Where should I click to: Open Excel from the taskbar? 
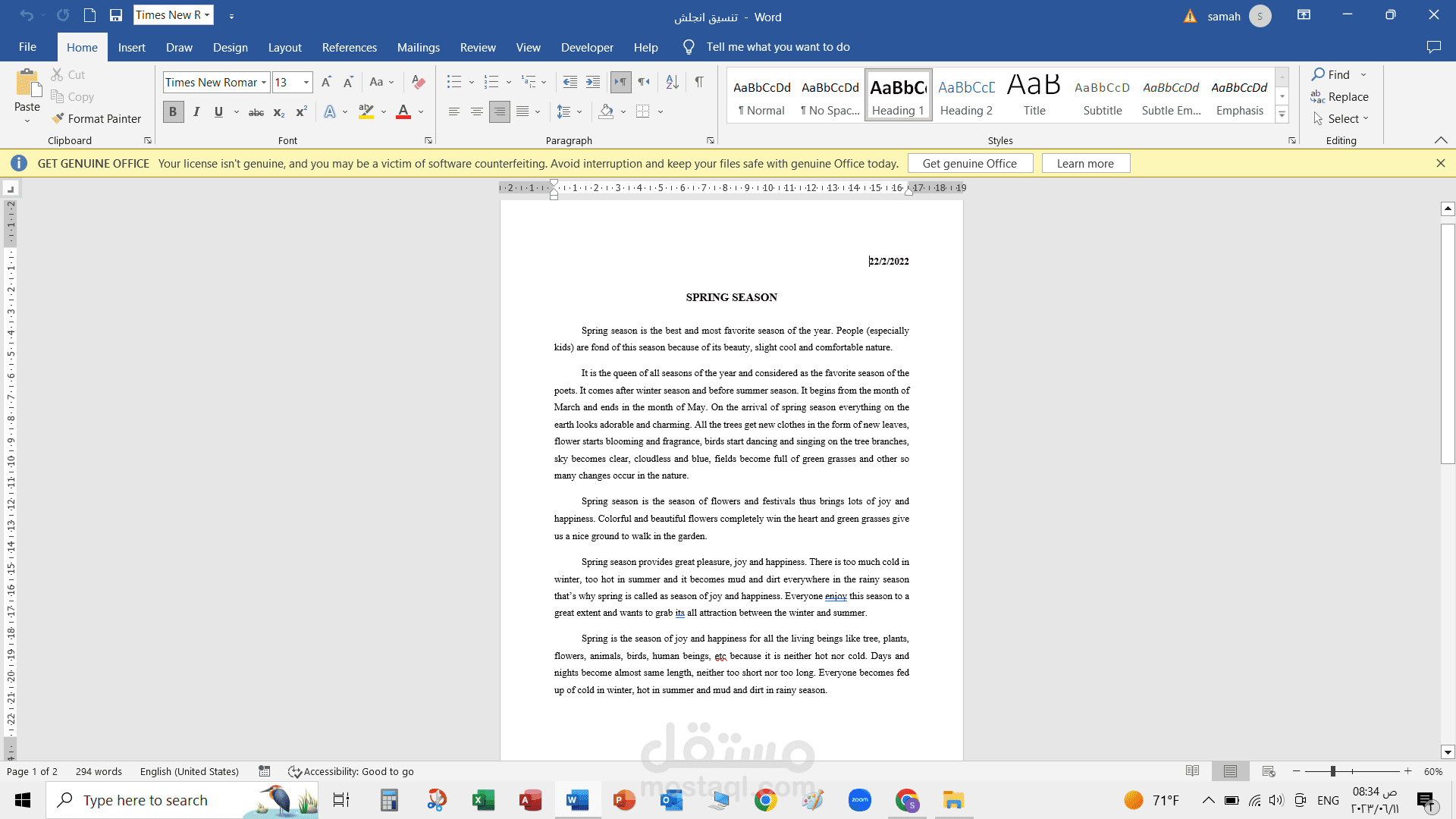pos(483,800)
